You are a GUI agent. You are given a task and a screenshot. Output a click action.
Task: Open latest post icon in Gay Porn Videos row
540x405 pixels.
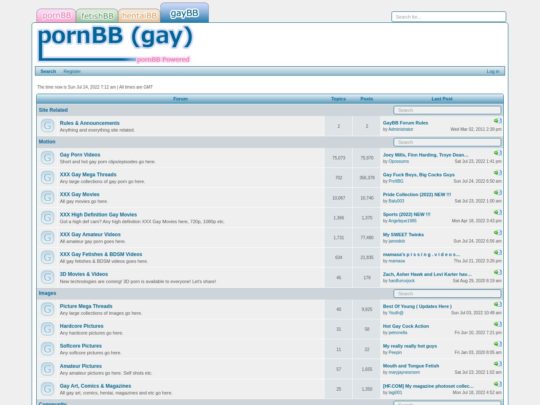pos(498,153)
